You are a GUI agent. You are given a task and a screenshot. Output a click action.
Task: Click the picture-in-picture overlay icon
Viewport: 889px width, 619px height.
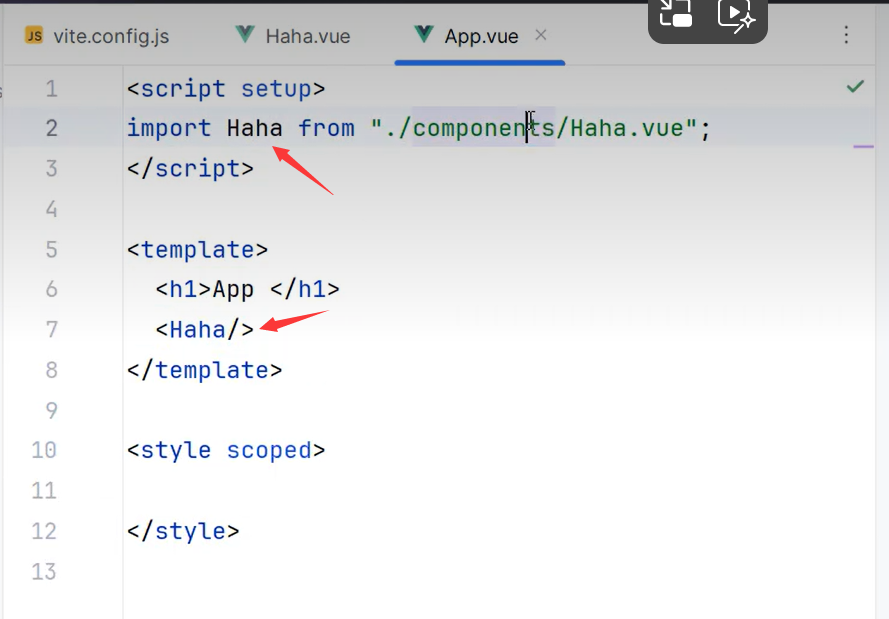(x=676, y=14)
